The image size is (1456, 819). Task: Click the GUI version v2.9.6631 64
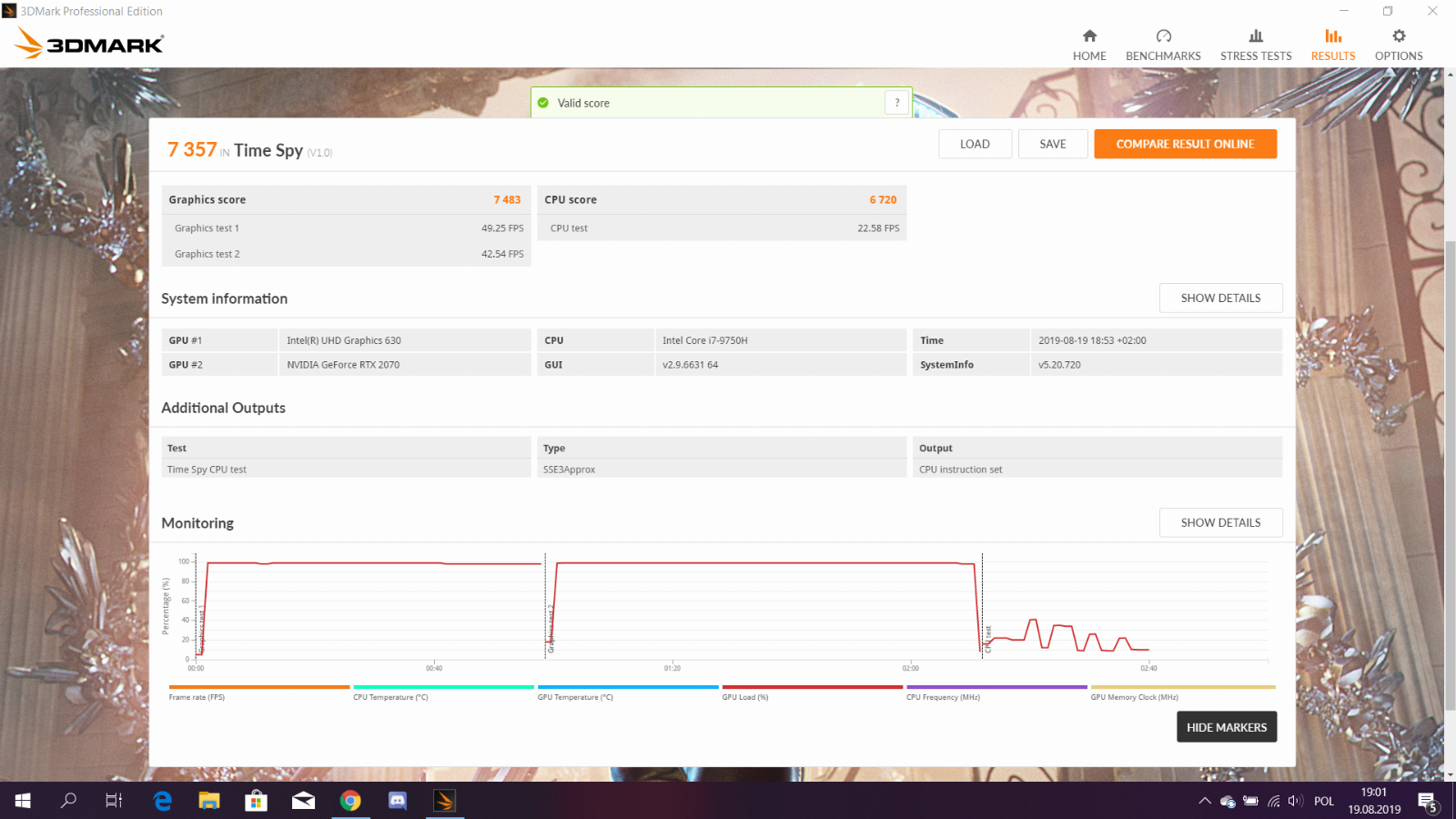(x=690, y=365)
